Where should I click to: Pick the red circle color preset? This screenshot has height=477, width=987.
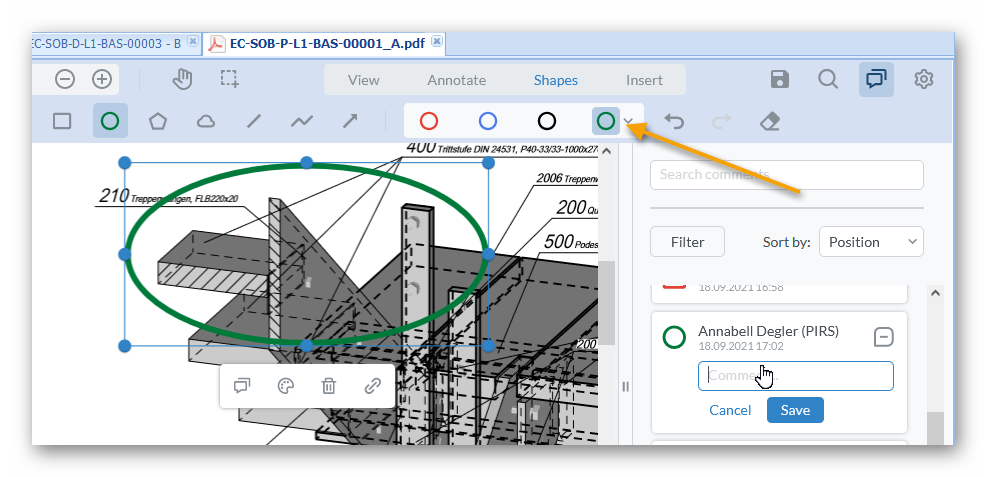pyautogui.click(x=429, y=121)
